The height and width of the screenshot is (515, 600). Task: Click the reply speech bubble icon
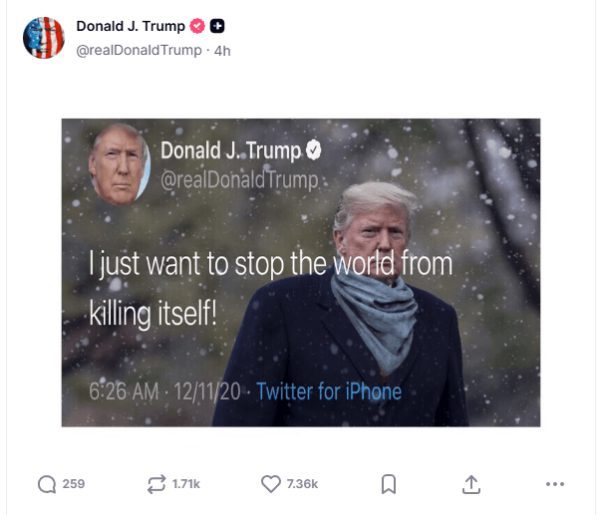coord(47,484)
